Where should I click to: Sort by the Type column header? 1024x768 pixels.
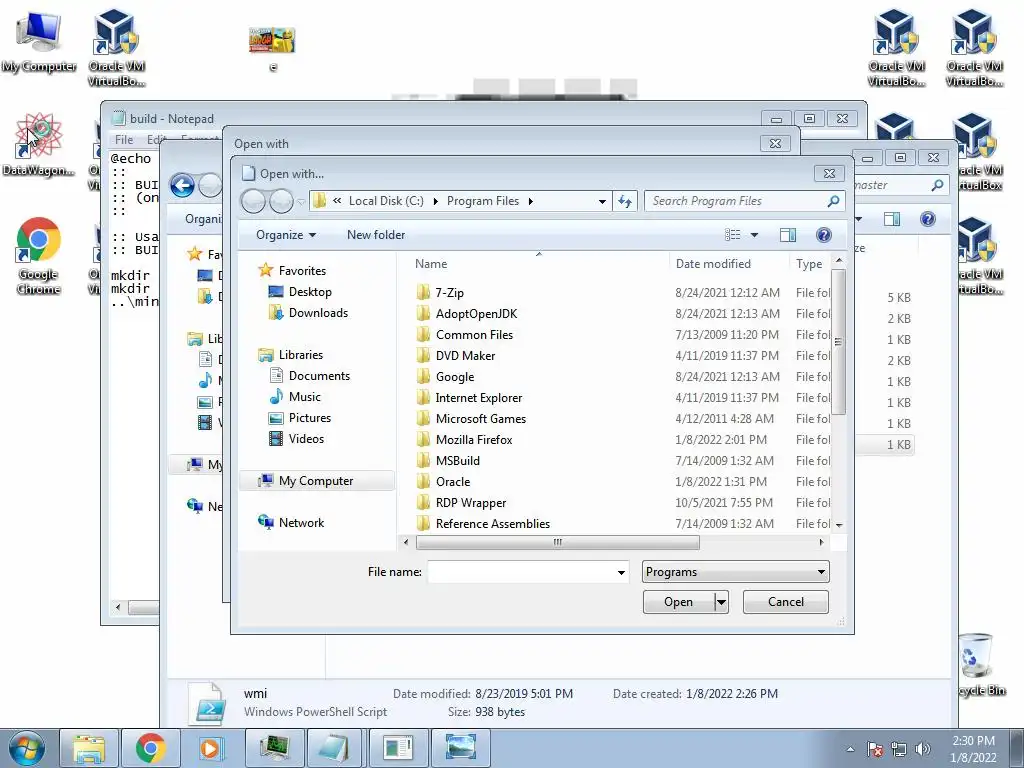click(810, 264)
